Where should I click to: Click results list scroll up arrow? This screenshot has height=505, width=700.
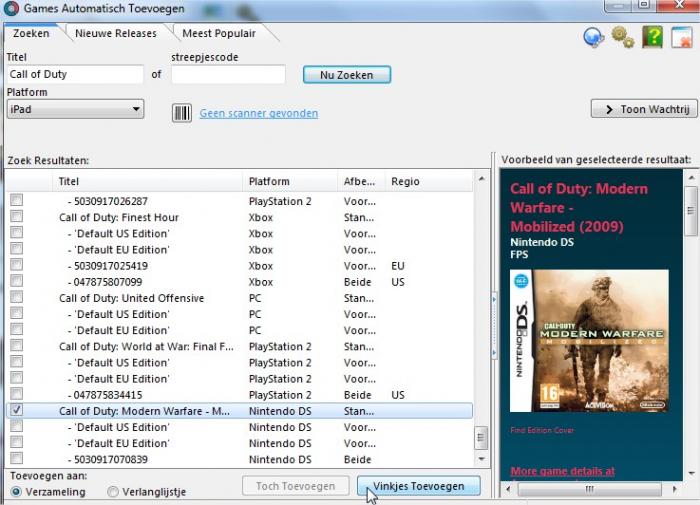click(x=482, y=179)
